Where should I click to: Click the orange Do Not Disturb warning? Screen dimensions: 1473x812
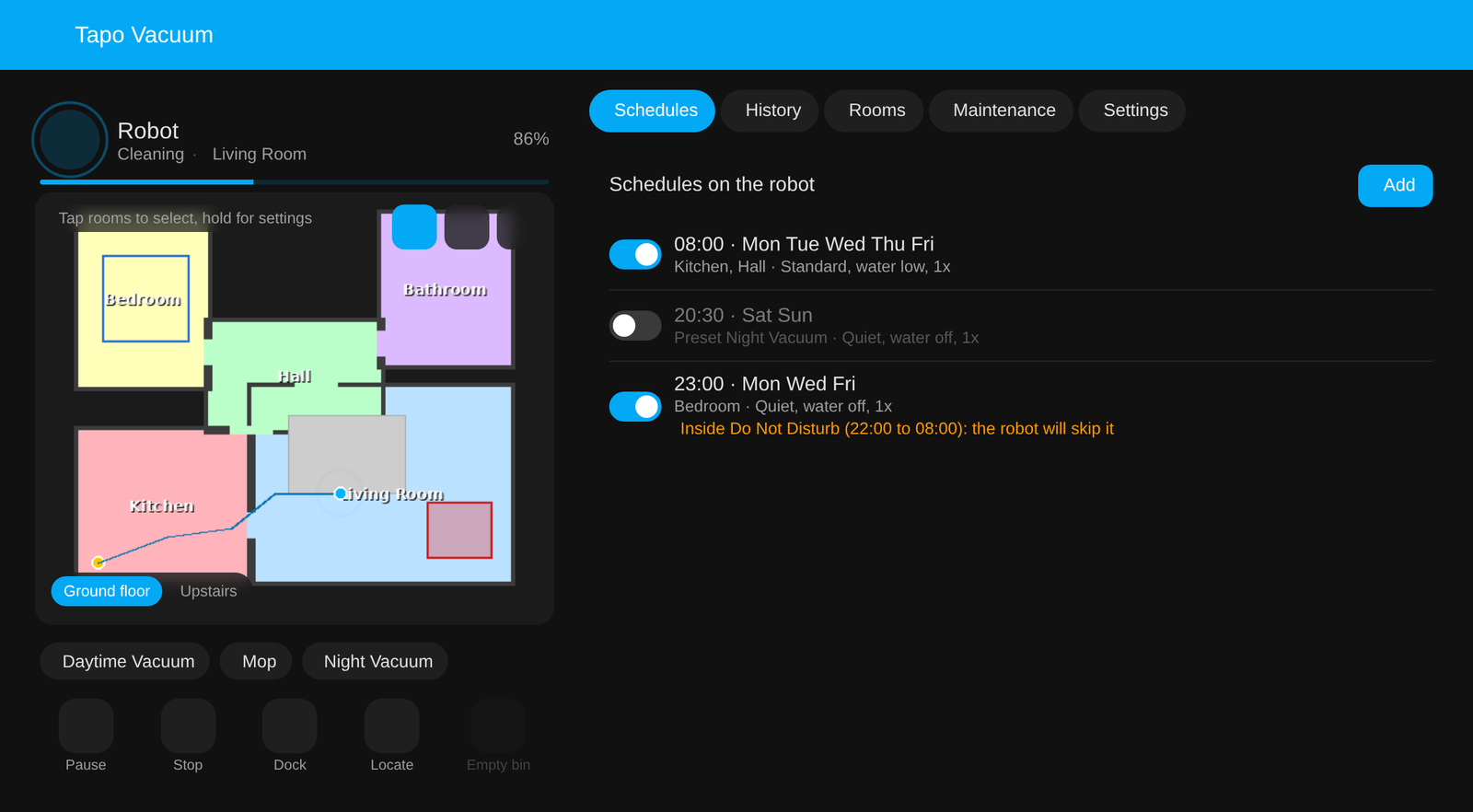[897, 429]
